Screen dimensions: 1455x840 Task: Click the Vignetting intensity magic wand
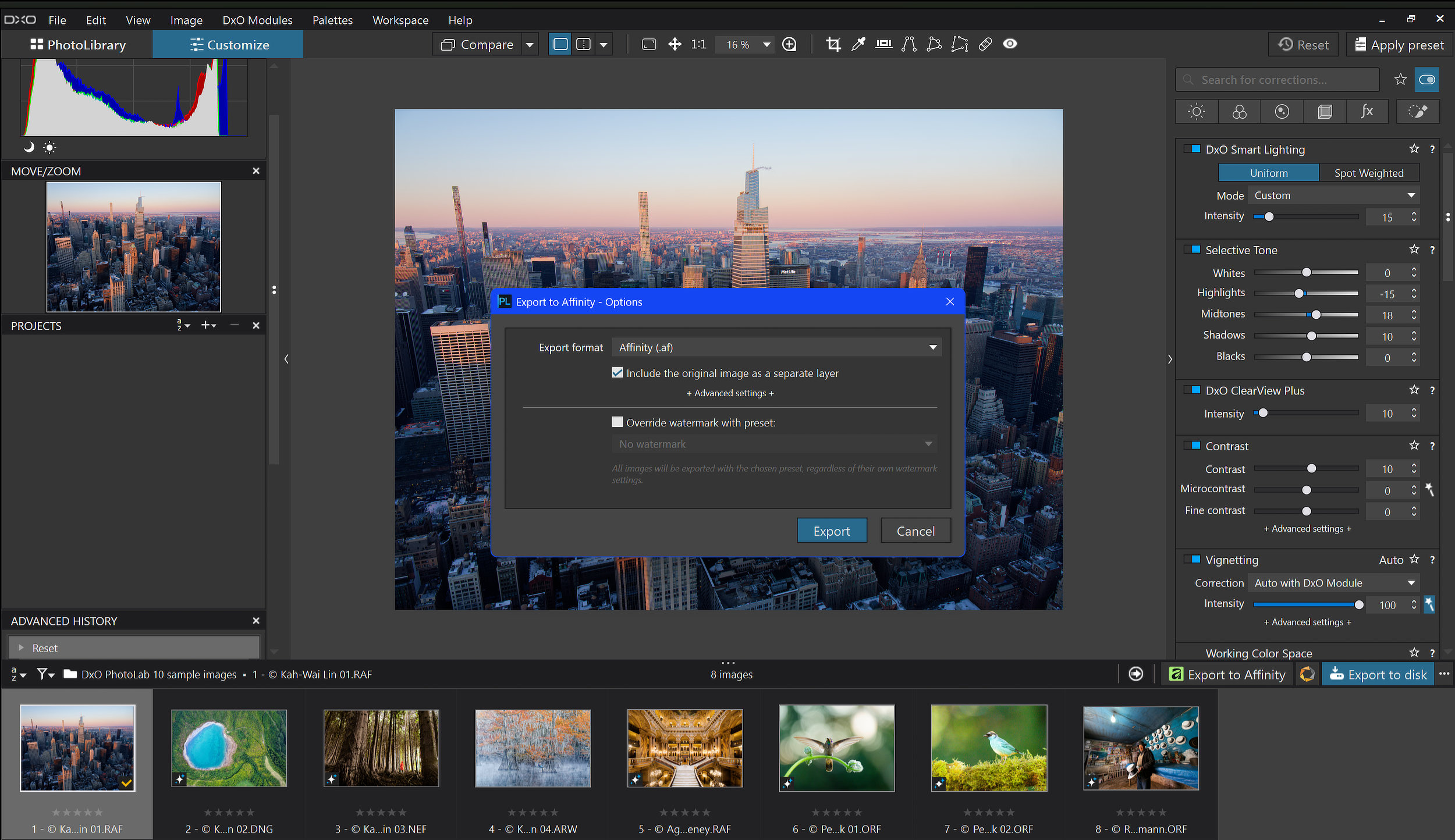(1429, 604)
